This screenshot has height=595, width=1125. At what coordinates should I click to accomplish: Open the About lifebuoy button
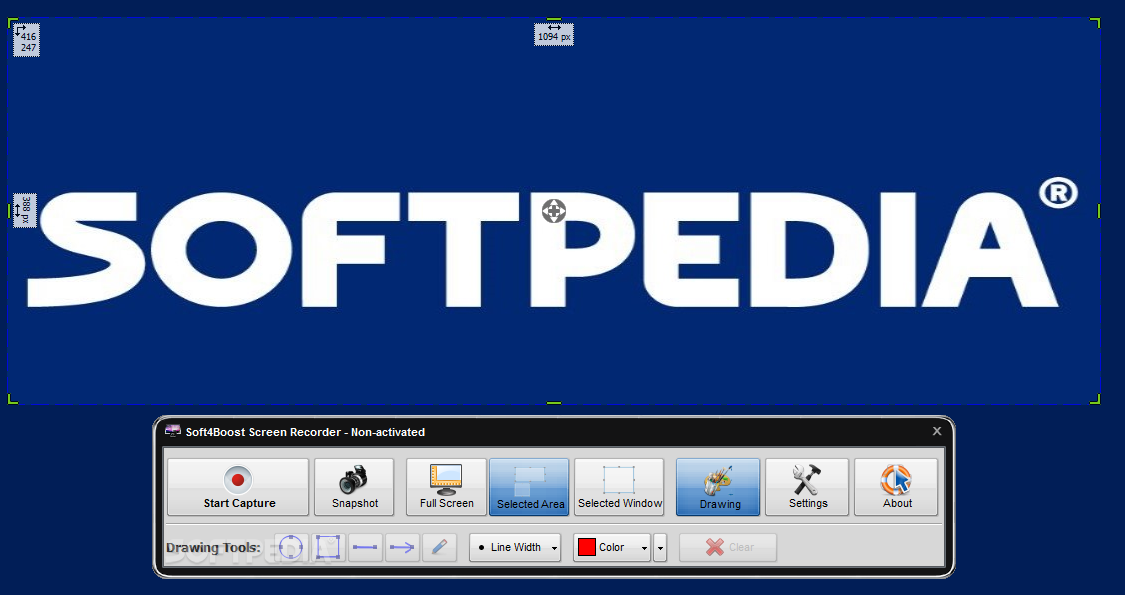[896, 487]
